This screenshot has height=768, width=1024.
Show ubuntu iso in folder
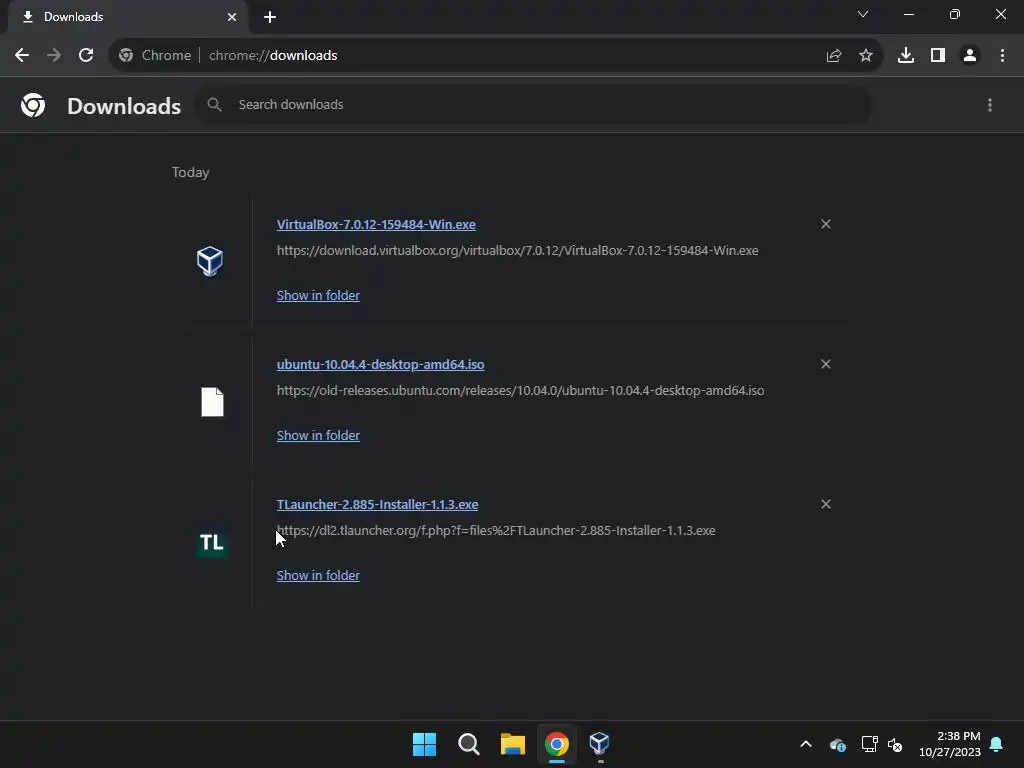pos(318,435)
